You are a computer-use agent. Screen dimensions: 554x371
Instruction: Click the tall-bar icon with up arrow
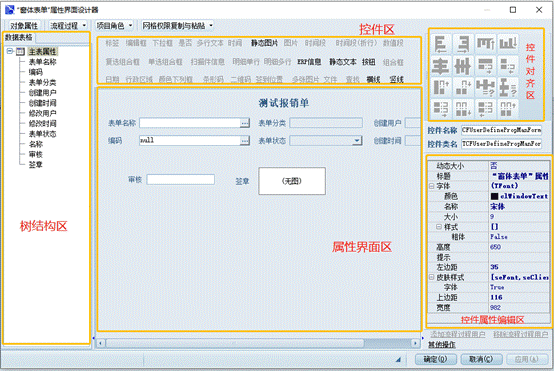click(x=440, y=88)
